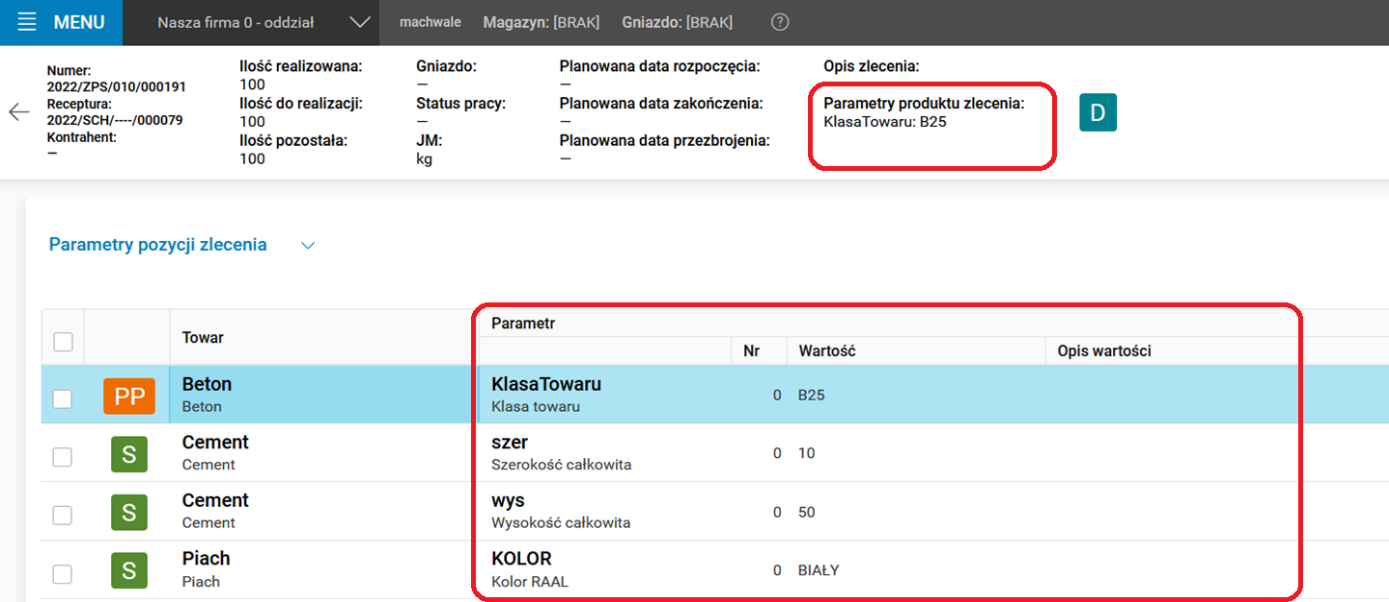Collapse the Parametry pozycji zlecenia section chevron

(x=308, y=244)
